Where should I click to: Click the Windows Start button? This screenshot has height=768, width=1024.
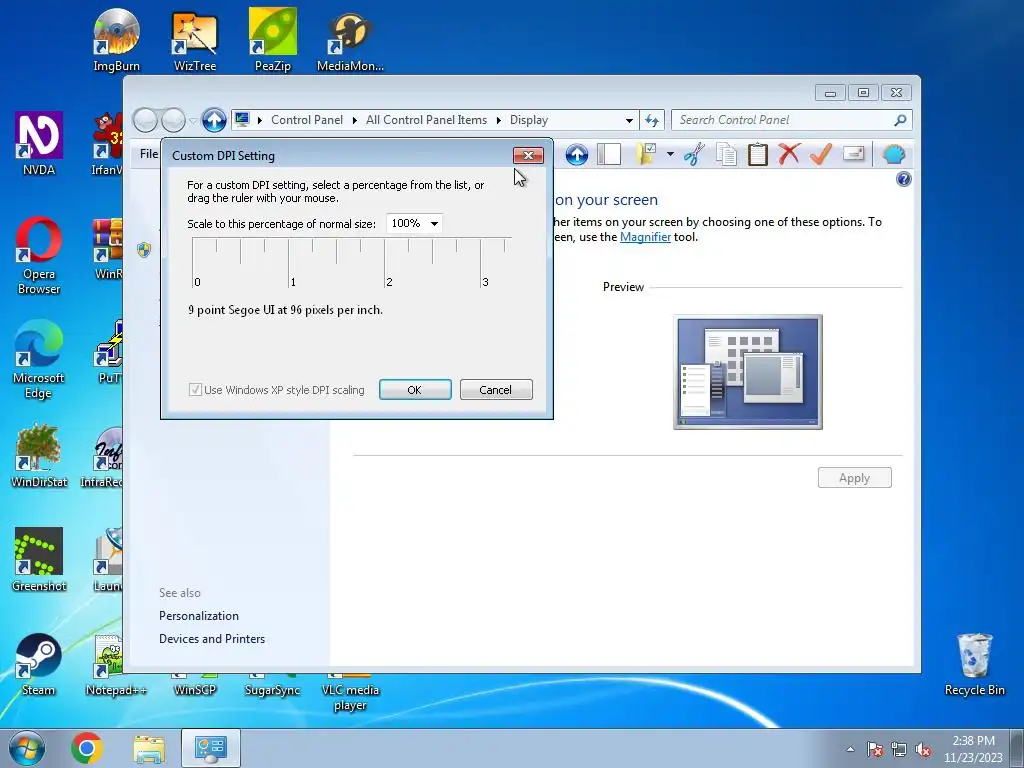point(27,748)
